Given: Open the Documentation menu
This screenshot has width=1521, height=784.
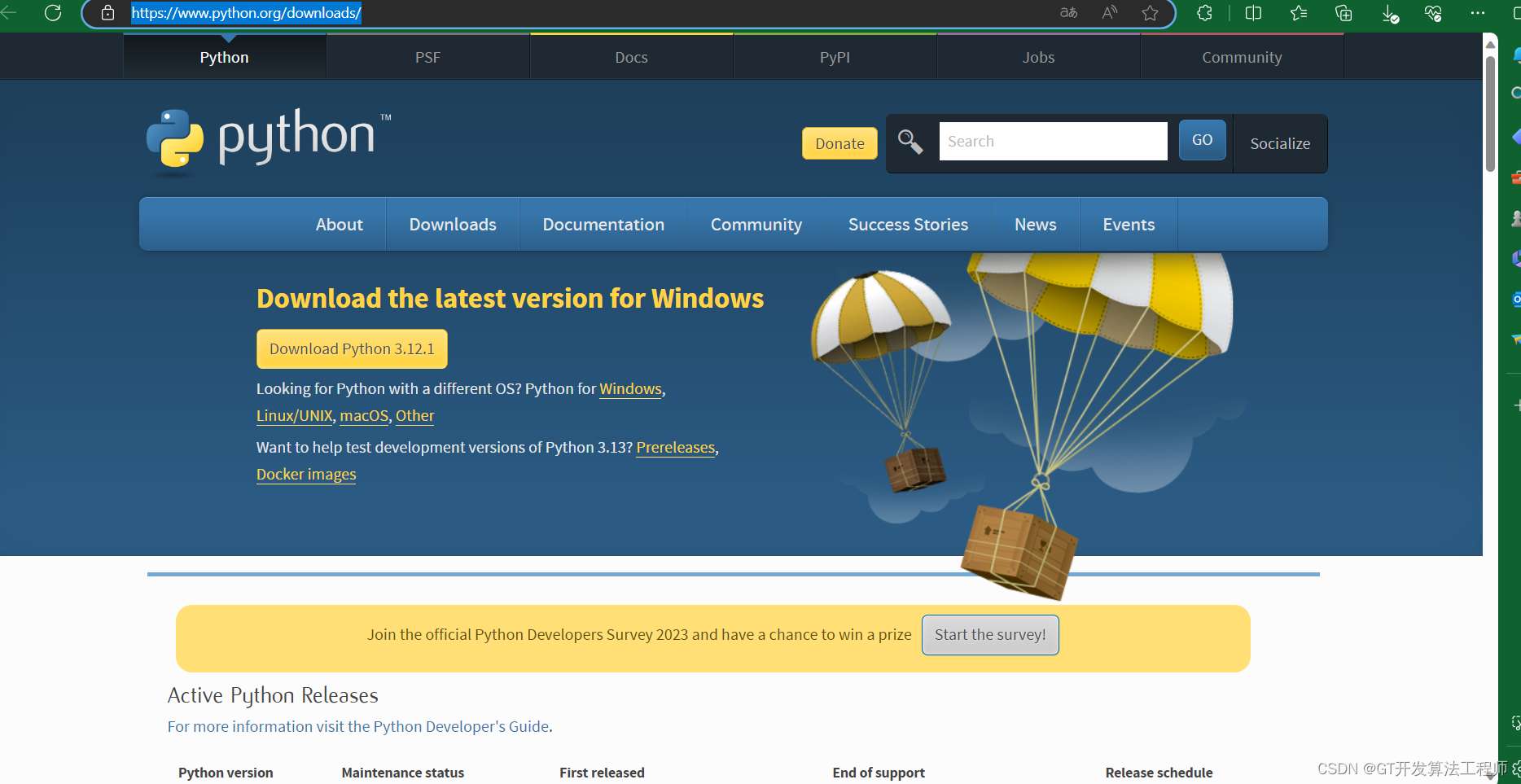Looking at the screenshot, I should [x=603, y=225].
